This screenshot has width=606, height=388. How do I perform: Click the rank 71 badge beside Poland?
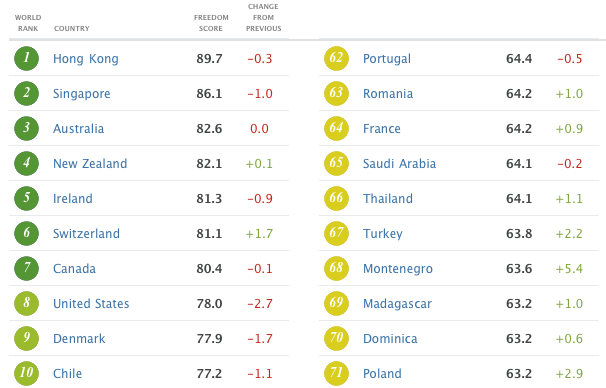(x=336, y=373)
